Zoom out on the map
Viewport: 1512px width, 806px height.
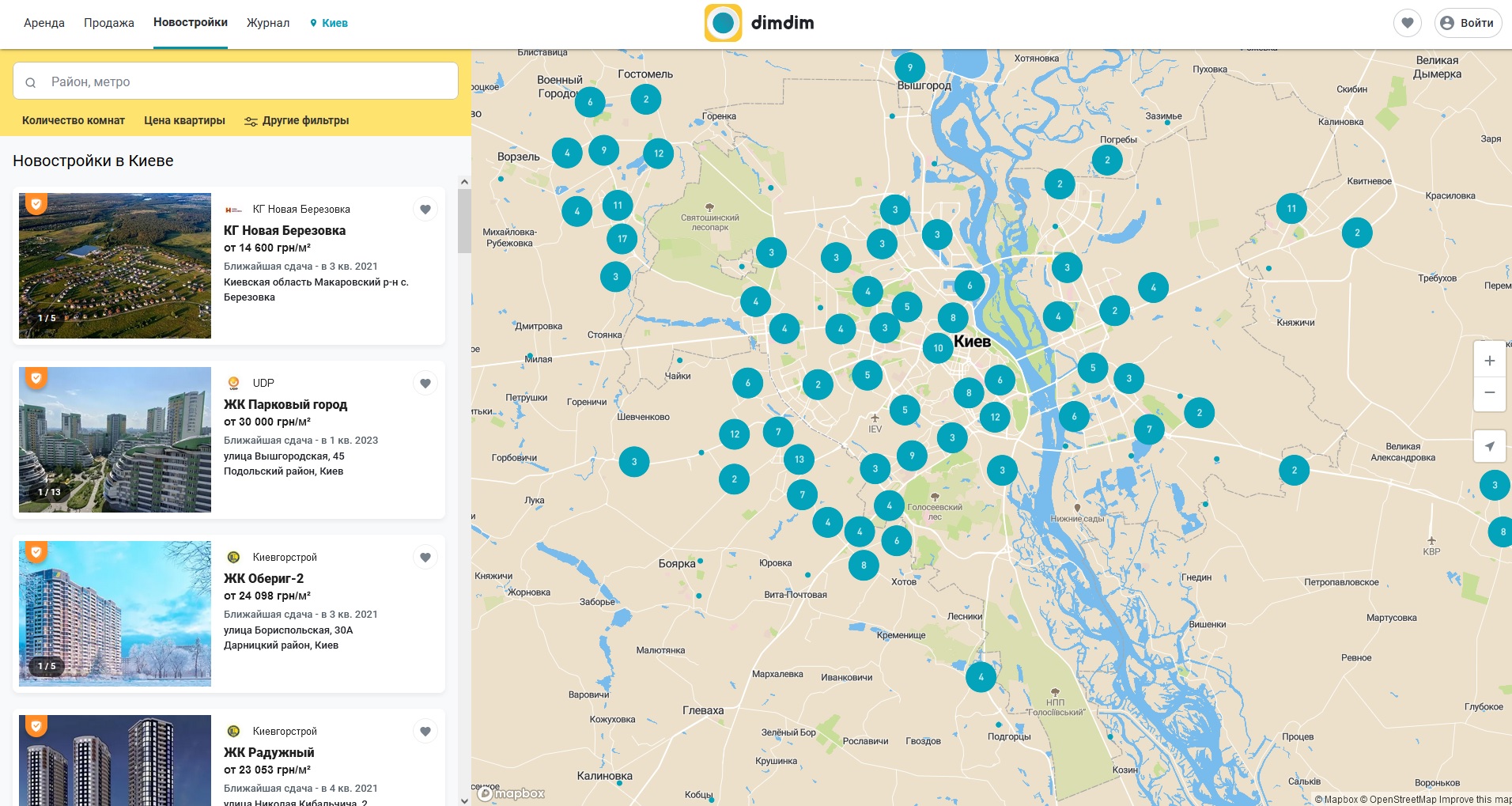(1489, 393)
